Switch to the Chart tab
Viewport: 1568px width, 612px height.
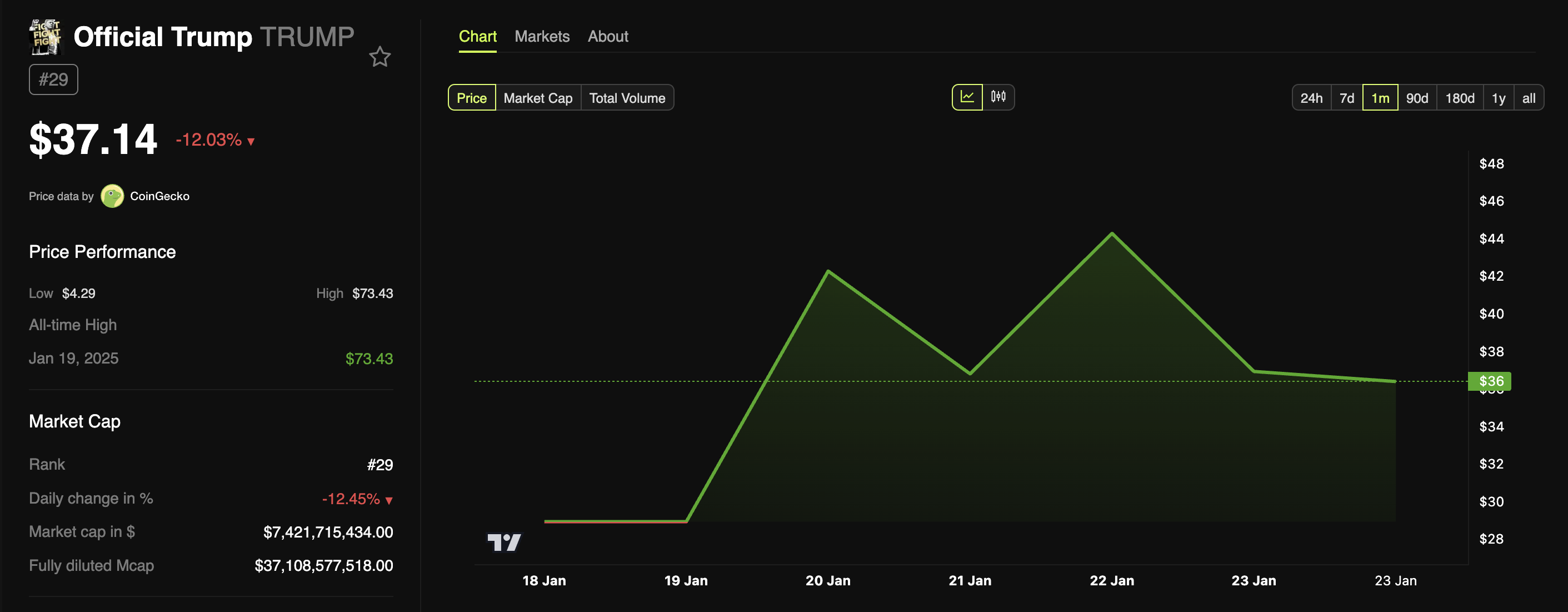477,37
